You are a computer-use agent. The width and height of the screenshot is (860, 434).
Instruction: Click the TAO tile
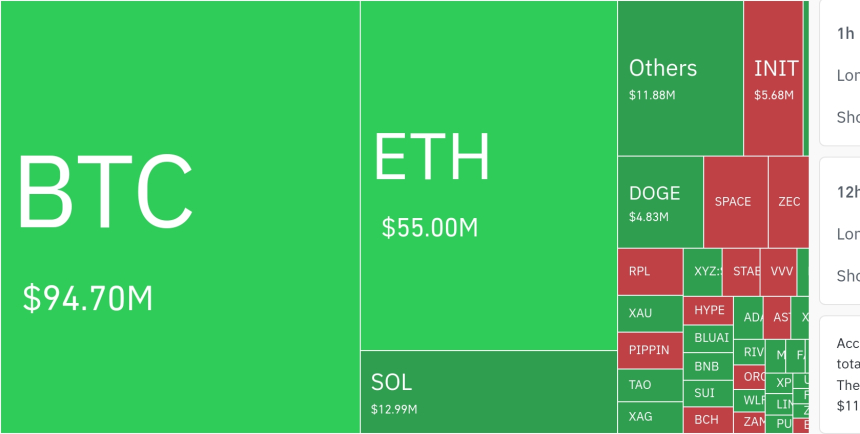[x=649, y=384]
